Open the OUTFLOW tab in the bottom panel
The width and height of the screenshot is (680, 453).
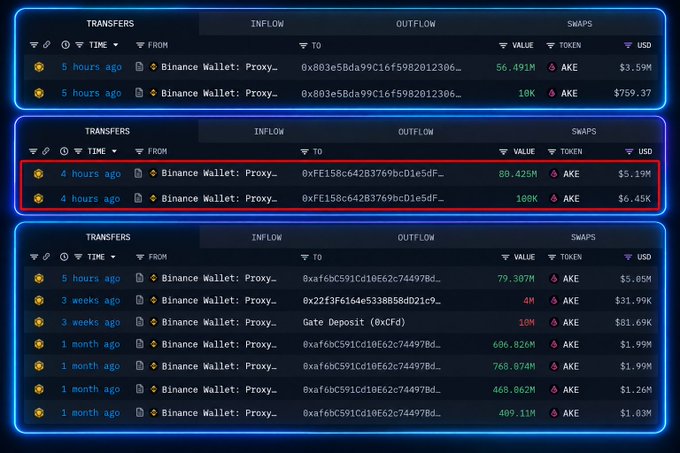416,238
